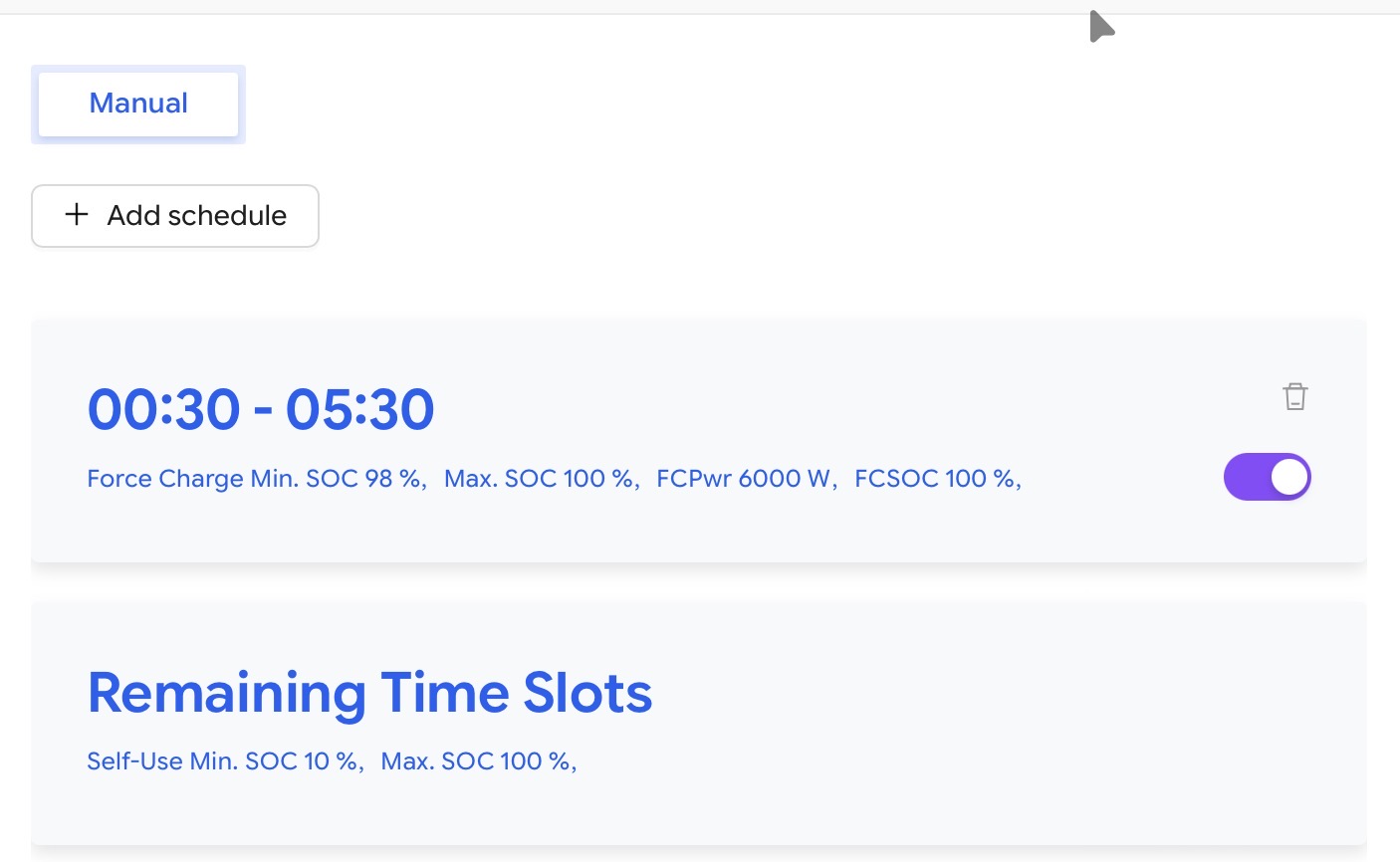Viewport: 1400px width, 862px height.
Task: Click the plus icon in Add schedule
Action: [x=77, y=215]
